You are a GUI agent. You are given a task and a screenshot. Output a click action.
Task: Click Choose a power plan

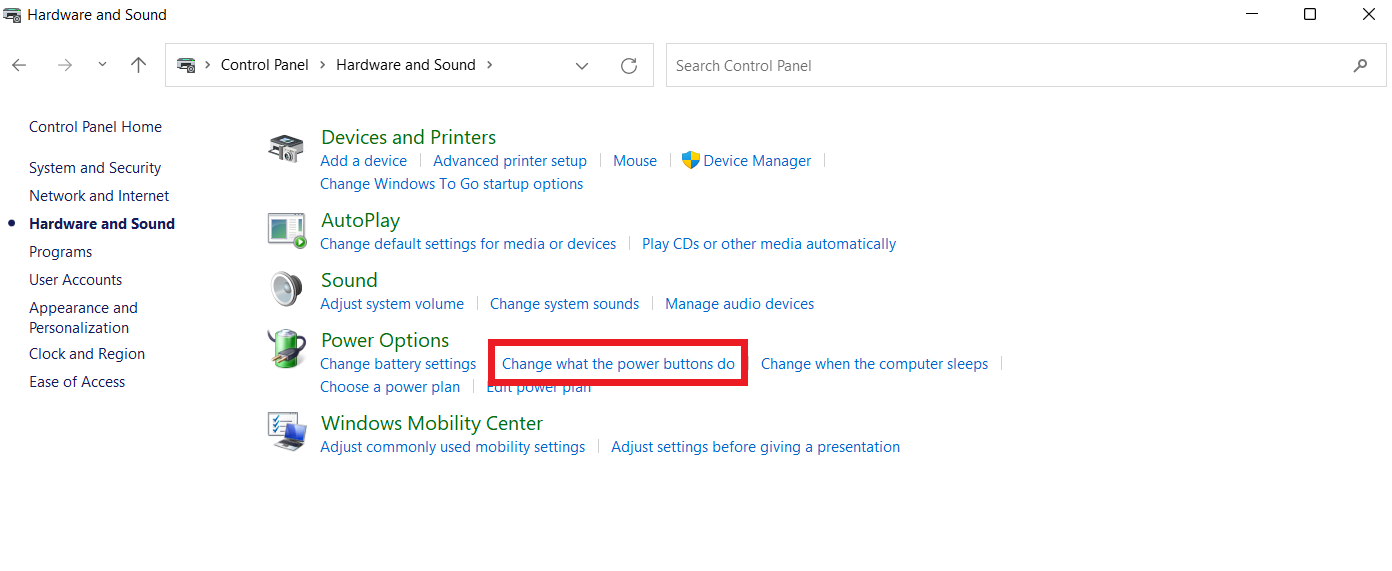390,387
